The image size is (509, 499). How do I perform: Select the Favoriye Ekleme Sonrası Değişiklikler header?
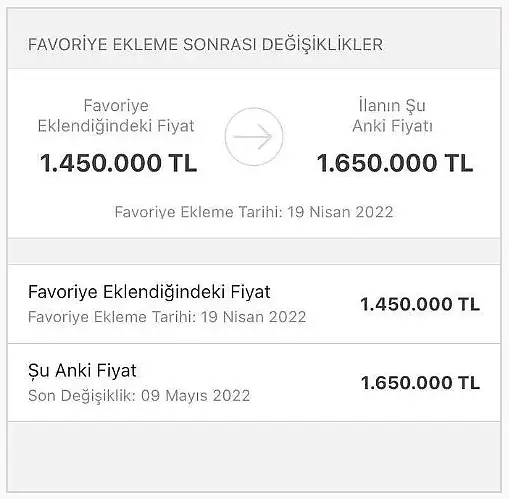[x=205, y=45]
